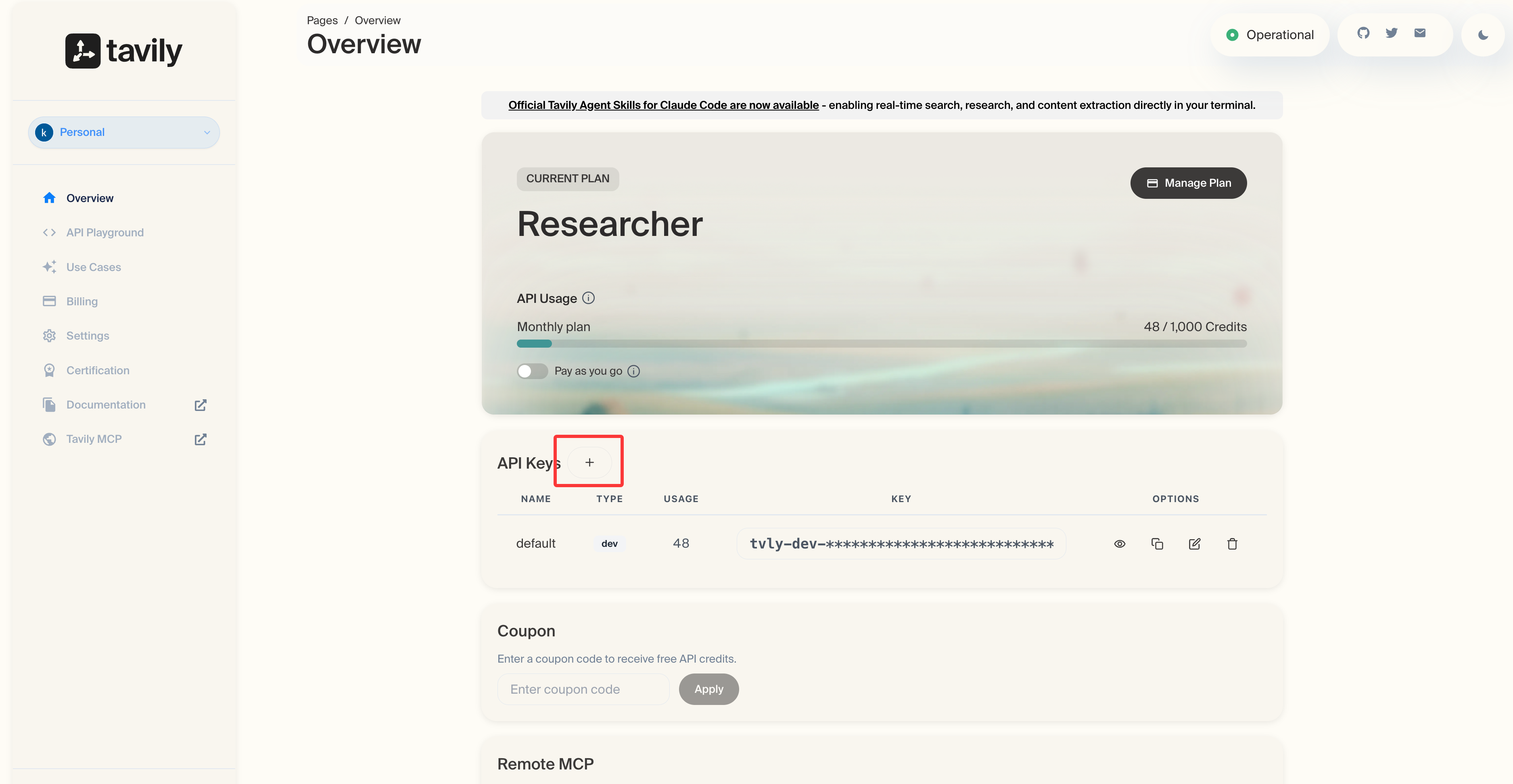Click the USAGE column header
Image resolution: width=1513 pixels, height=784 pixels.
681,499
